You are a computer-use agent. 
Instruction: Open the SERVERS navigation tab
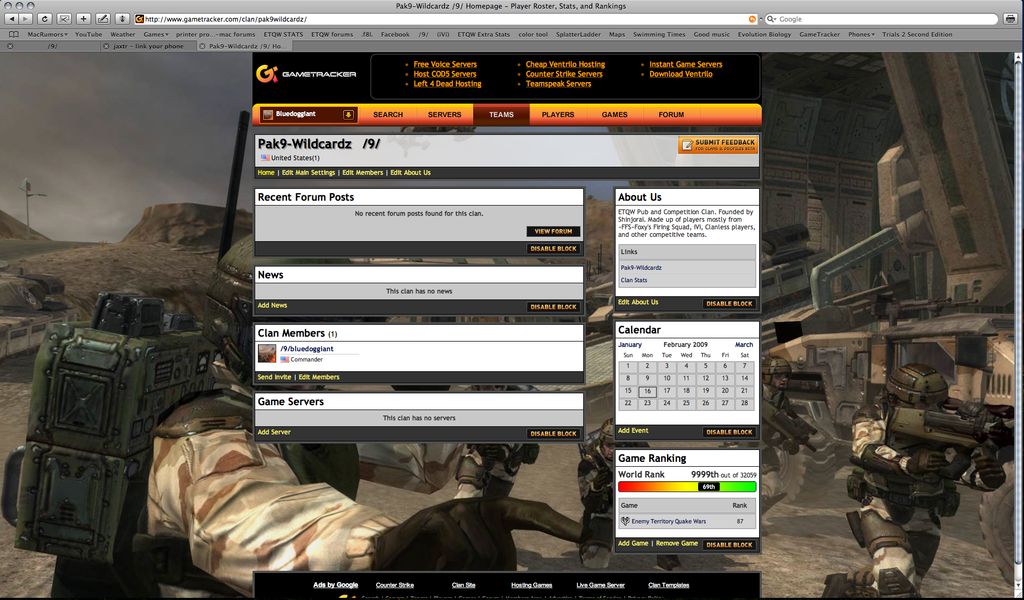point(445,114)
